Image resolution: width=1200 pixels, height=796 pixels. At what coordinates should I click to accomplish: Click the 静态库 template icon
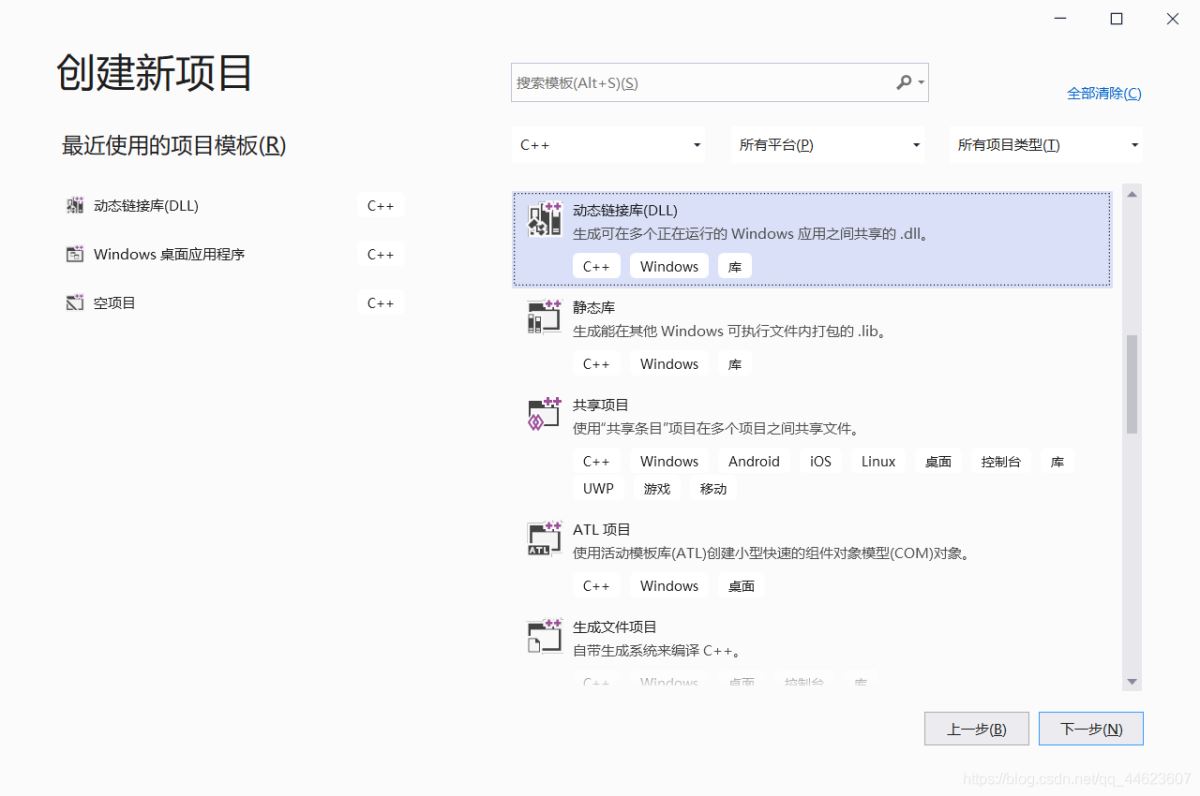(541, 318)
